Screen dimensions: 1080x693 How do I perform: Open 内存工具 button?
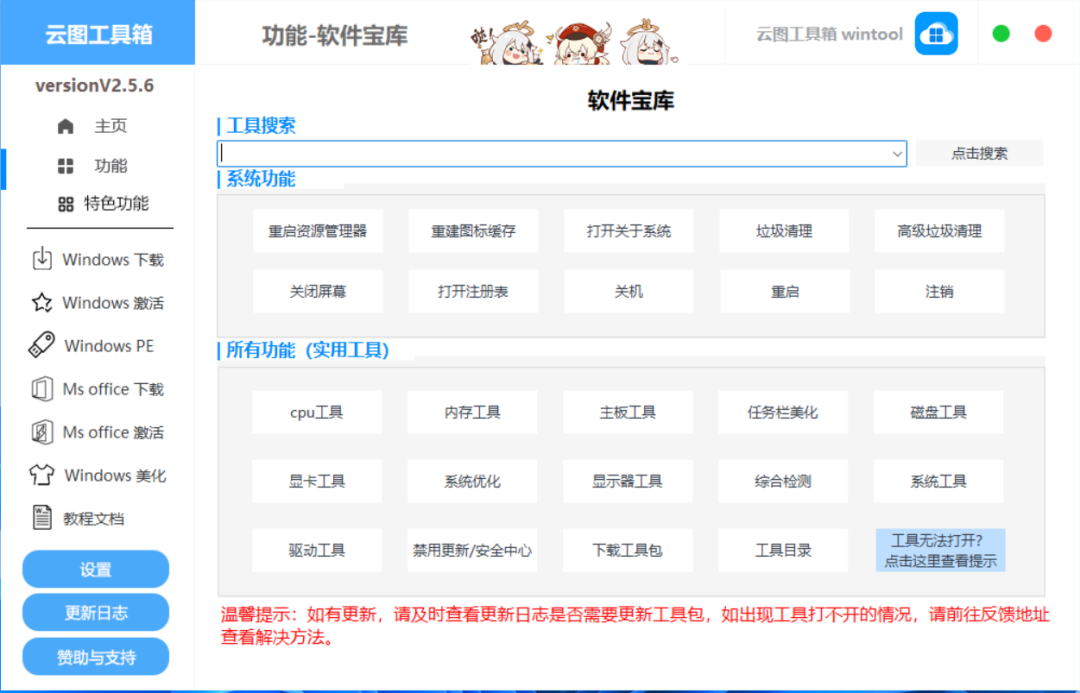click(472, 413)
